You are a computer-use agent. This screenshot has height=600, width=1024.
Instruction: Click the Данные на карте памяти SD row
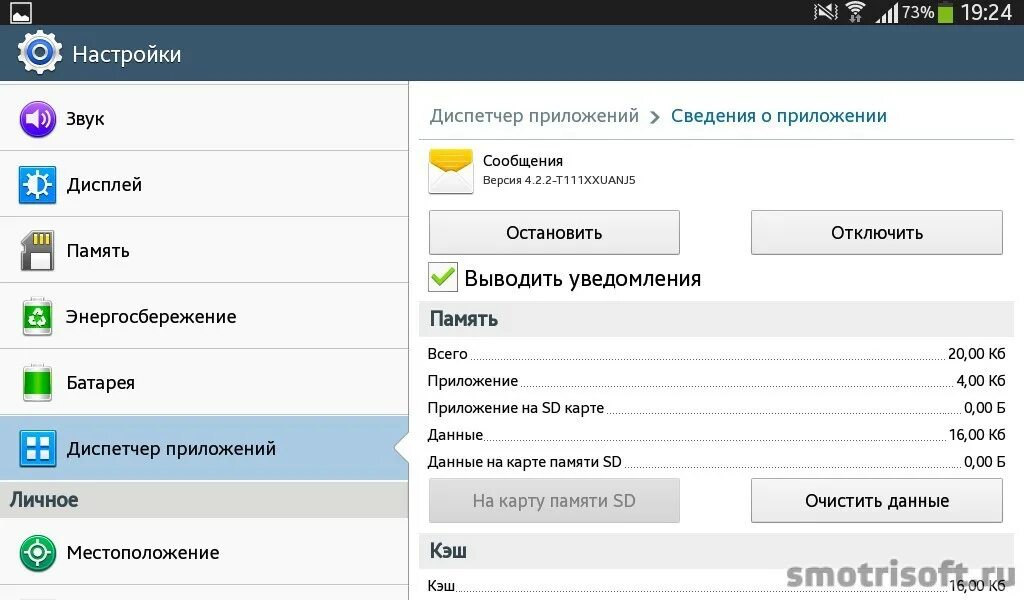pos(716,462)
